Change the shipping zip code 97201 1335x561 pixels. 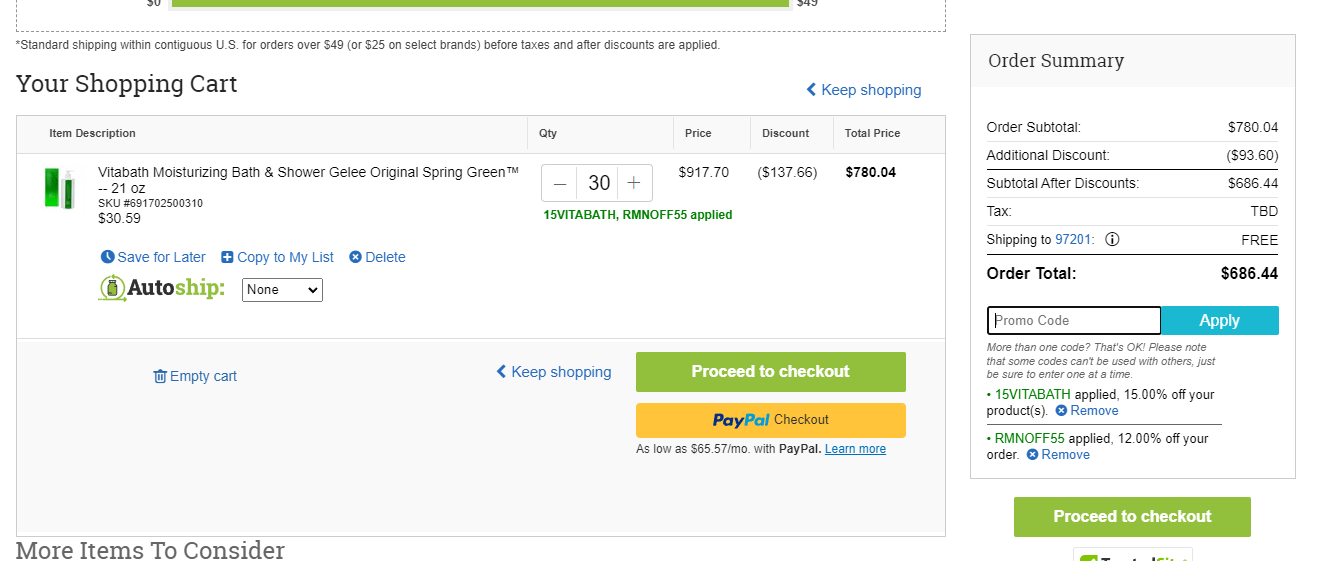pyautogui.click(x=1073, y=240)
